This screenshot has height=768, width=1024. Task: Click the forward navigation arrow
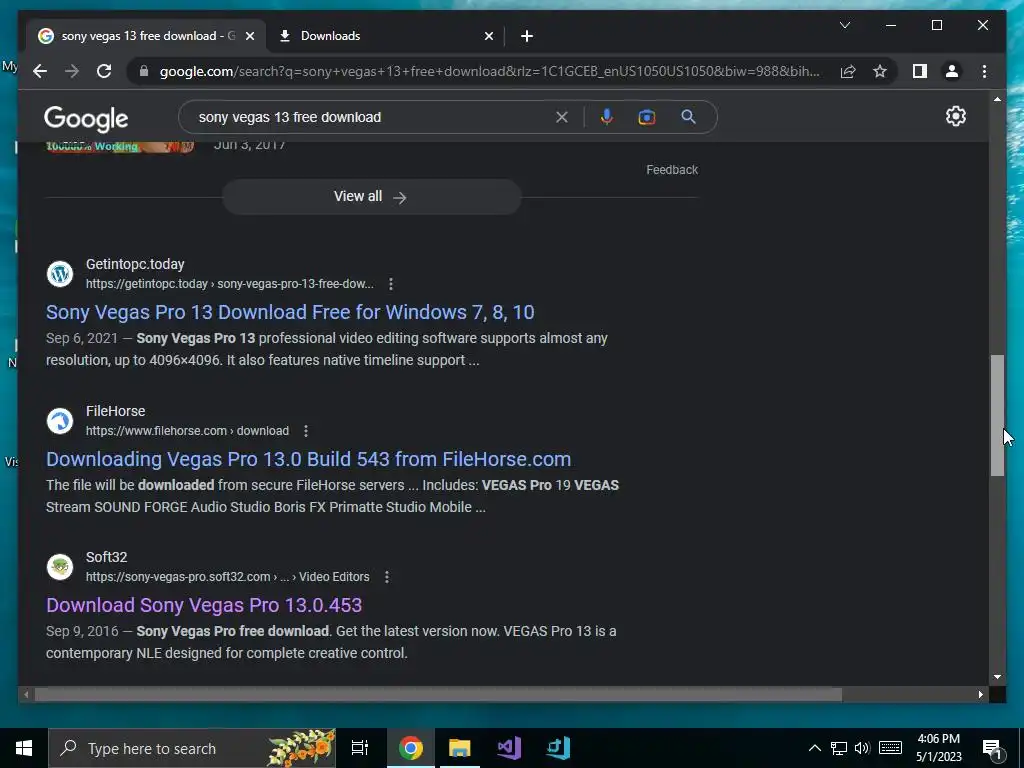(x=72, y=71)
